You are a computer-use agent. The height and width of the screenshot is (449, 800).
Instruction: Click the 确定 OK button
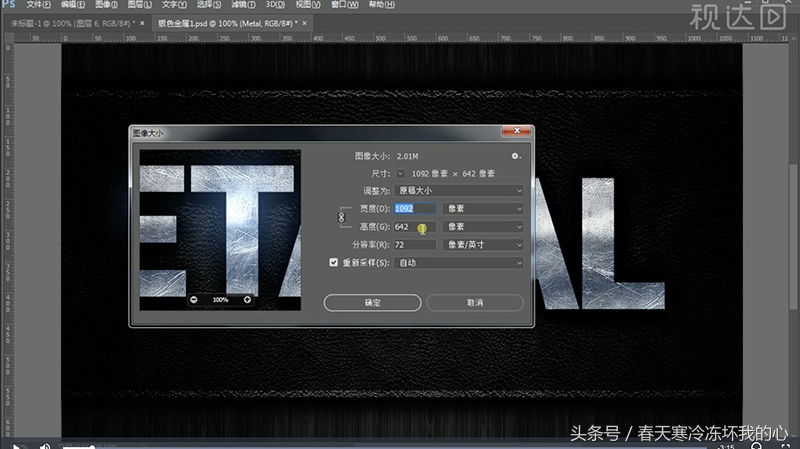click(x=372, y=302)
